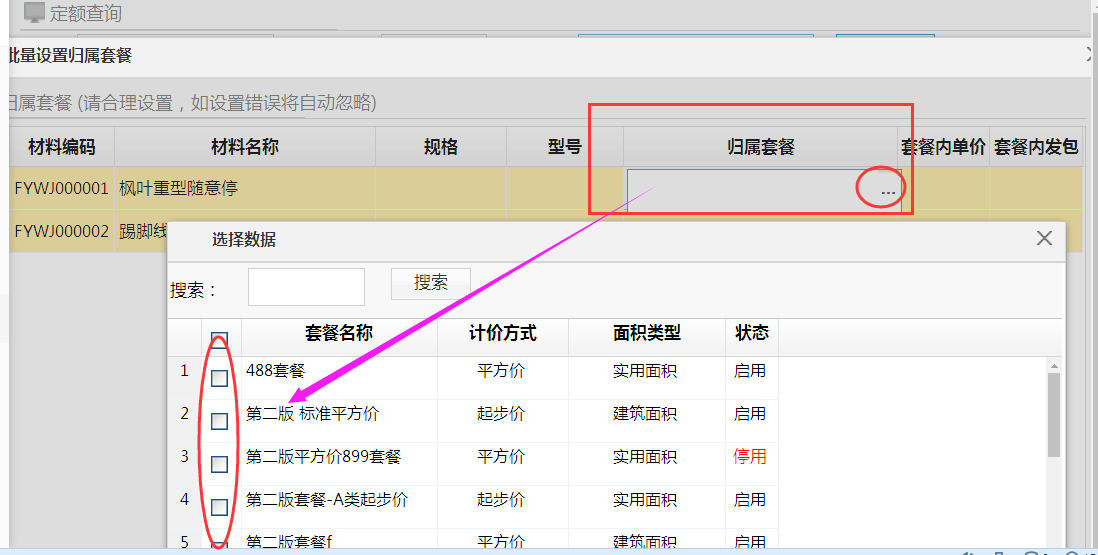This screenshot has width=1098, height=555.
Task: Open the 归属套餐 ellipsis picker button
Action: (x=887, y=190)
